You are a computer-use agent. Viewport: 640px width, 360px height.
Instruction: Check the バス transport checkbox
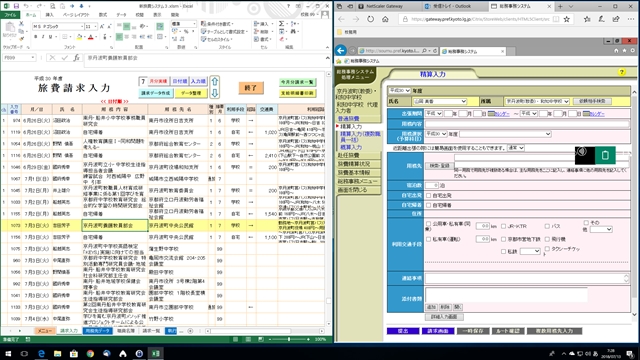[x=547, y=226]
